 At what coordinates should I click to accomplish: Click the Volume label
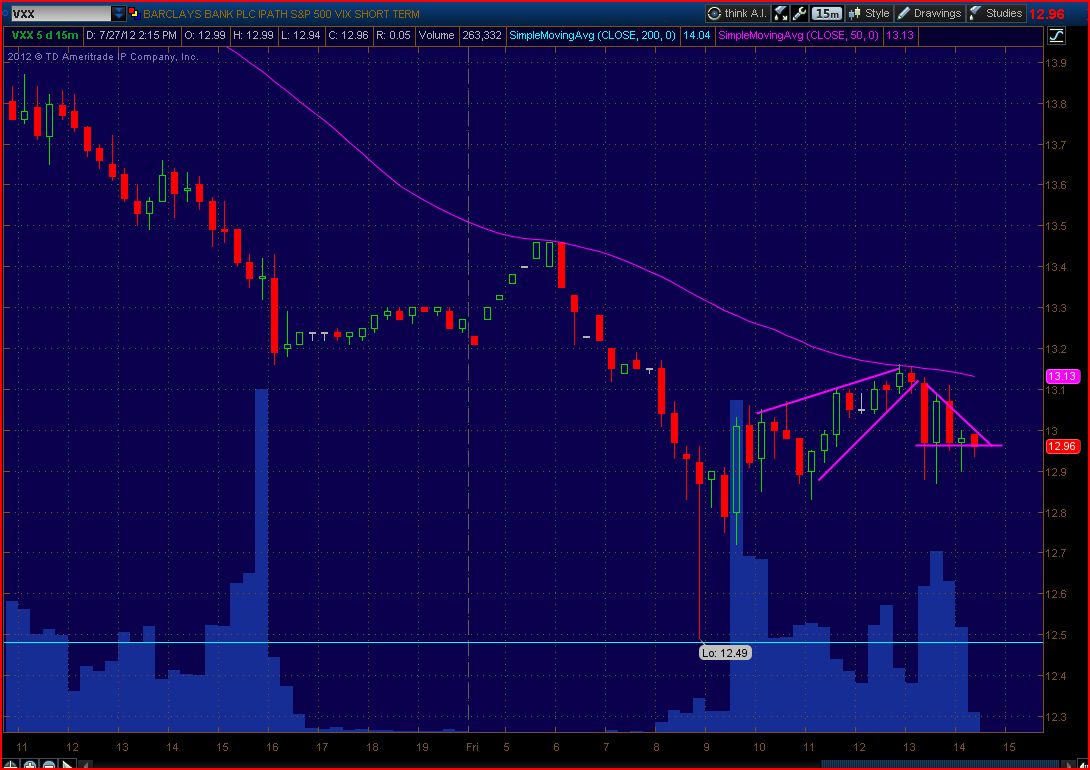(x=437, y=35)
